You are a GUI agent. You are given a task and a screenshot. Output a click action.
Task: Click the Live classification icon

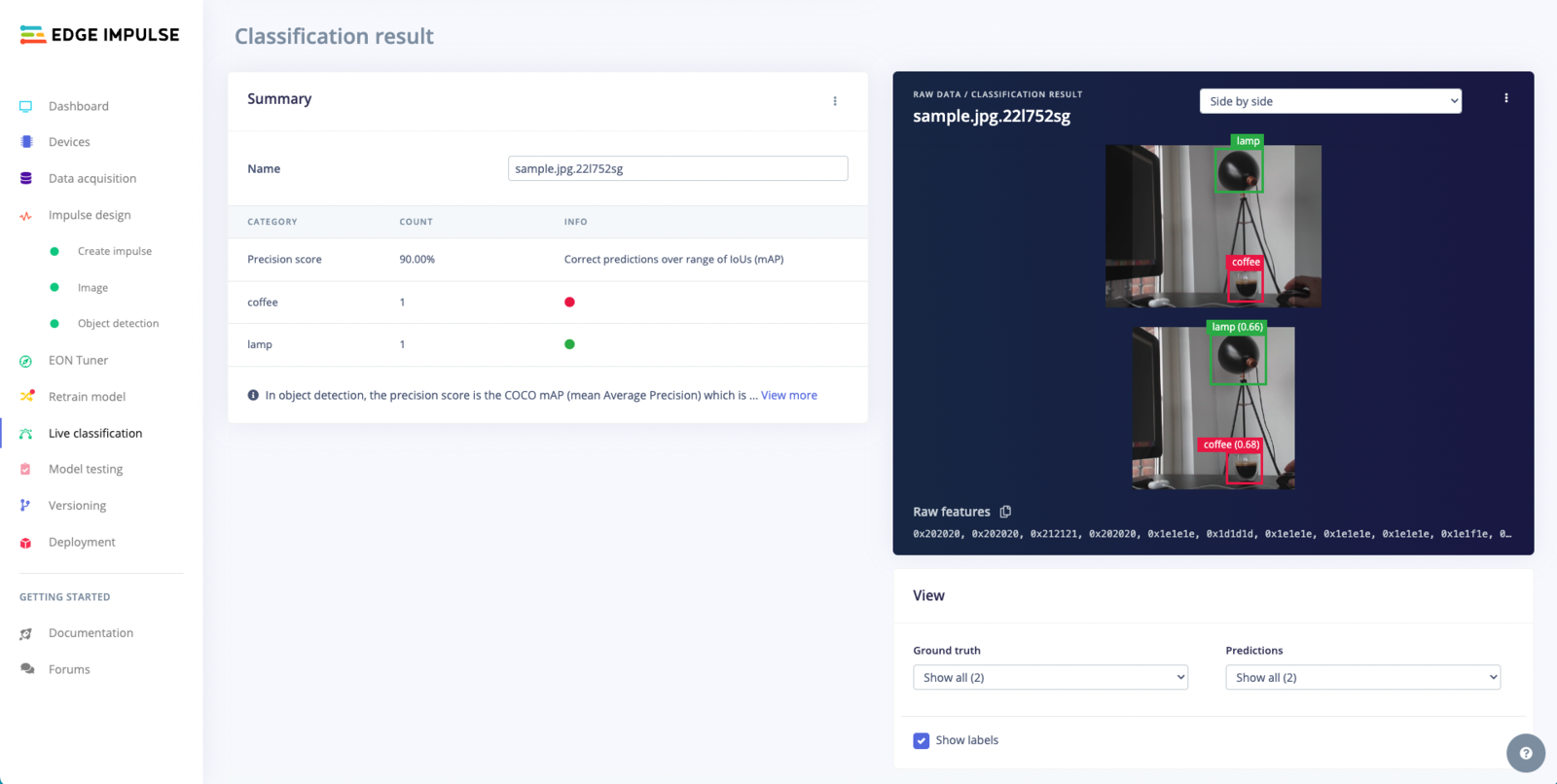click(26, 434)
